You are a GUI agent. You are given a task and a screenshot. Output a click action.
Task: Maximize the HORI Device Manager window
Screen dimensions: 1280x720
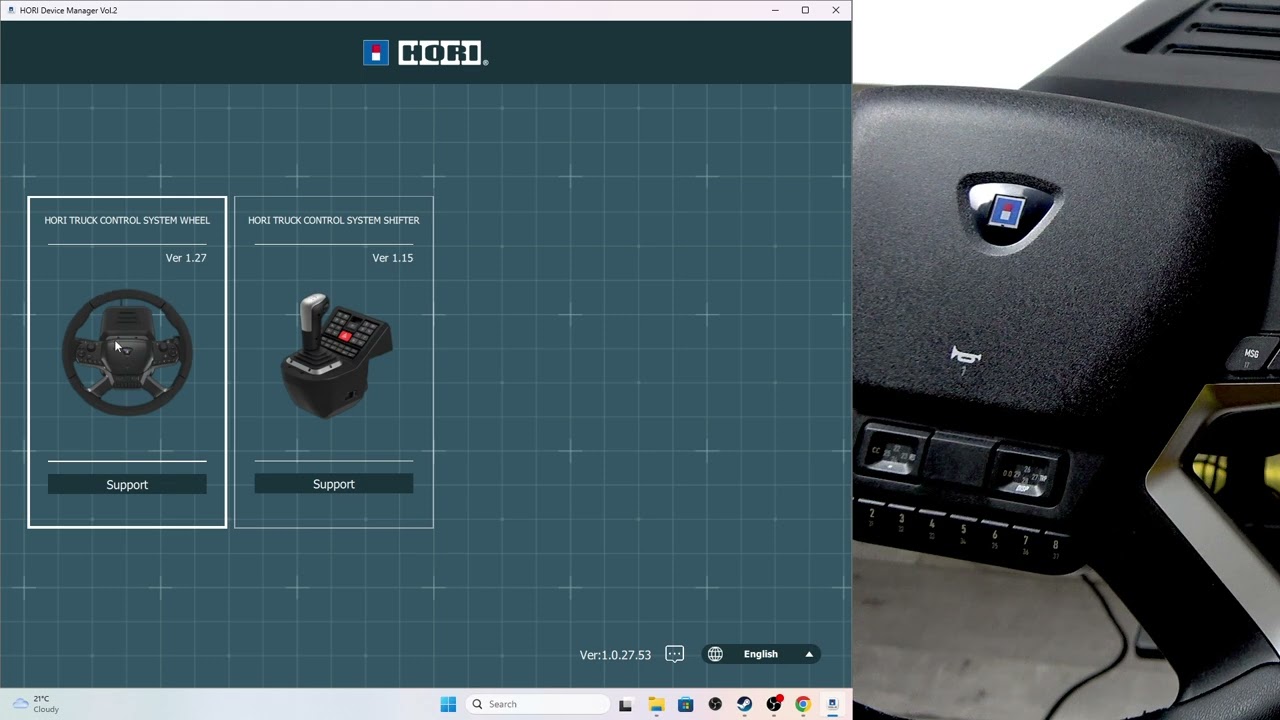(805, 10)
